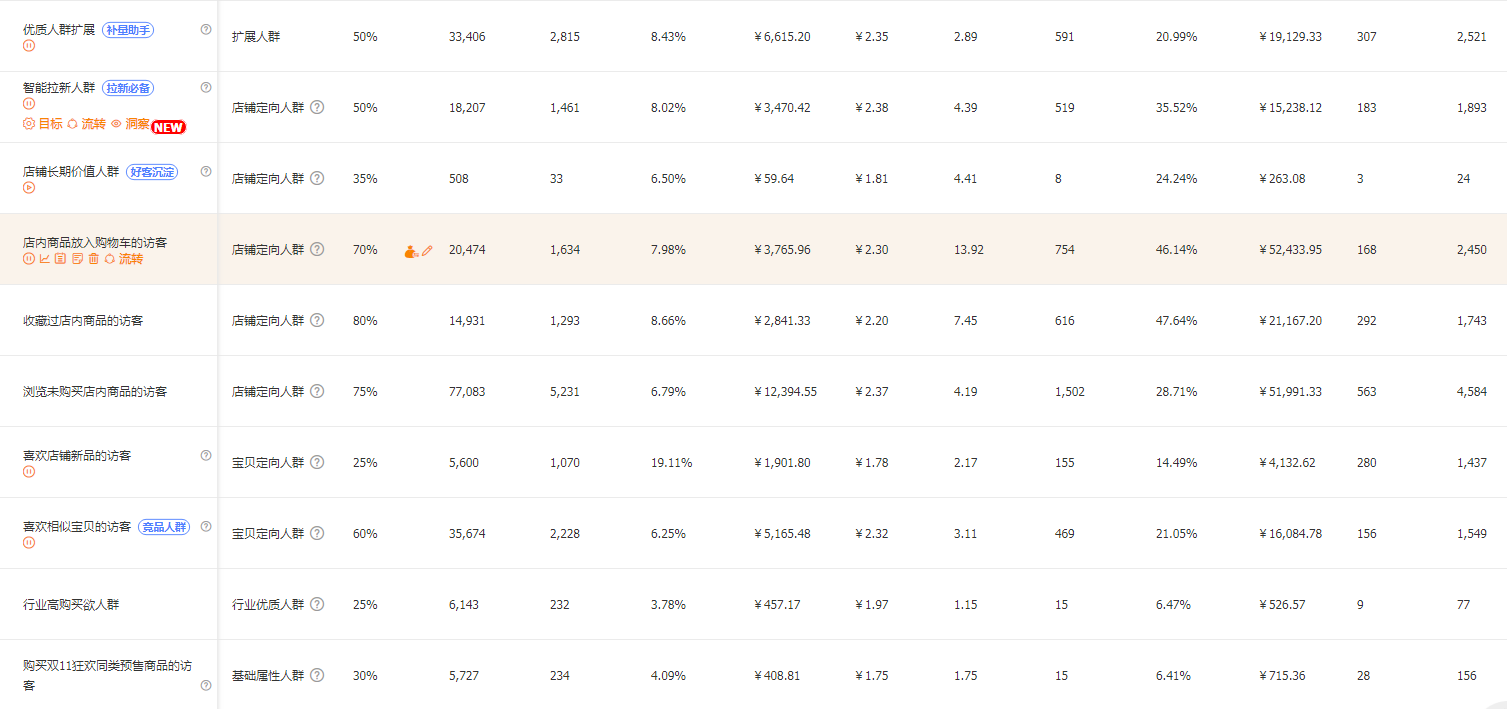Open trend chart icon for 店内商品放入购物车的访客

[x=45, y=259]
